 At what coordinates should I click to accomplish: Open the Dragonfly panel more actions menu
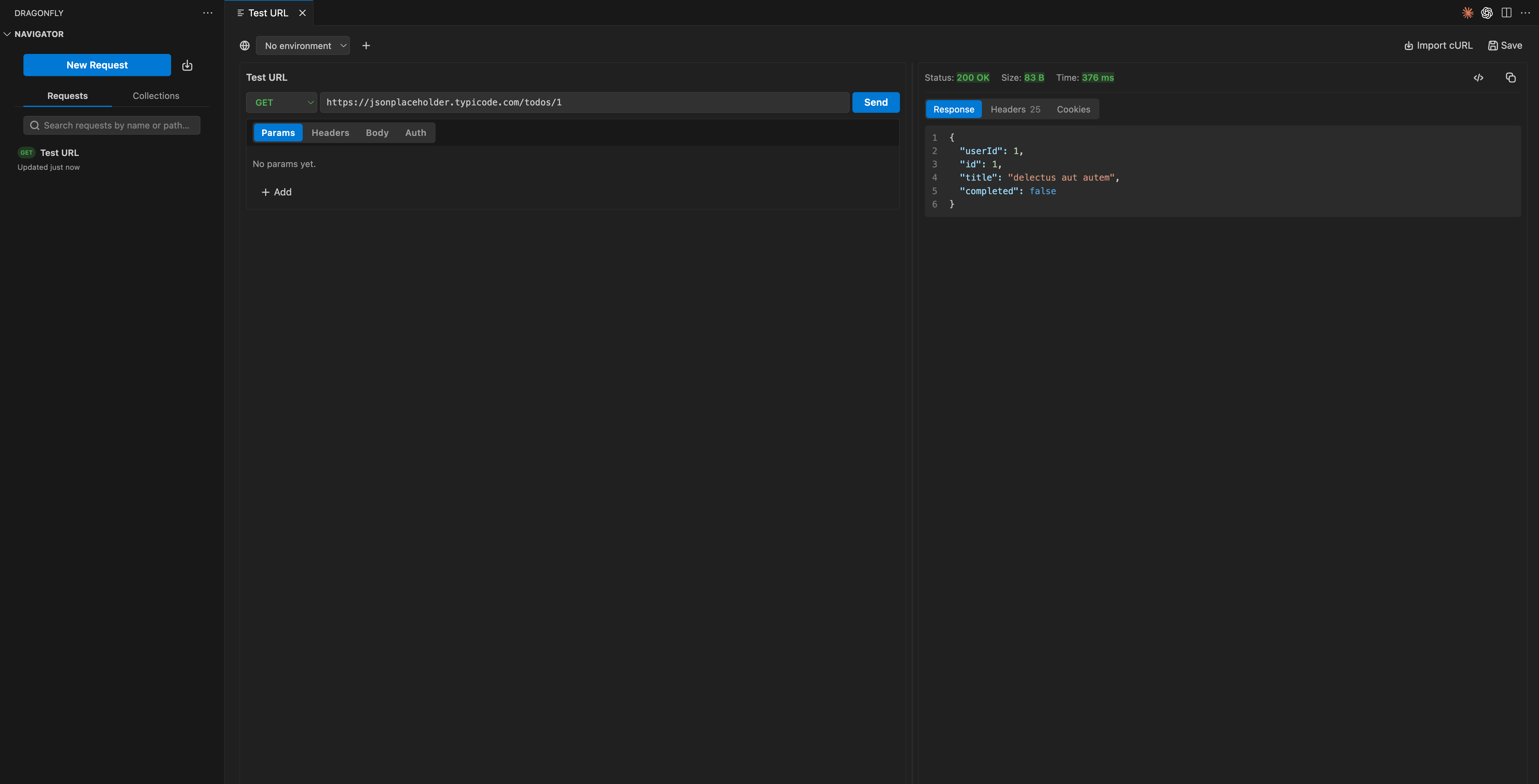(207, 13)
